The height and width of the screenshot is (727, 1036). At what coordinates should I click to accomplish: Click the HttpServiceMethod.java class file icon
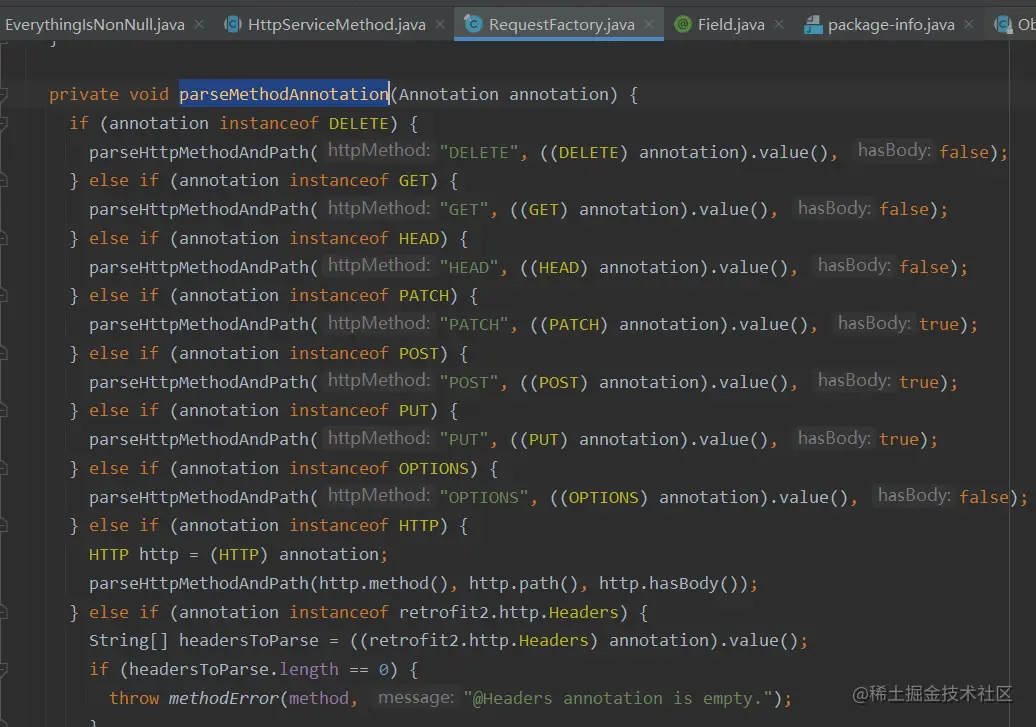click(233, 24)
